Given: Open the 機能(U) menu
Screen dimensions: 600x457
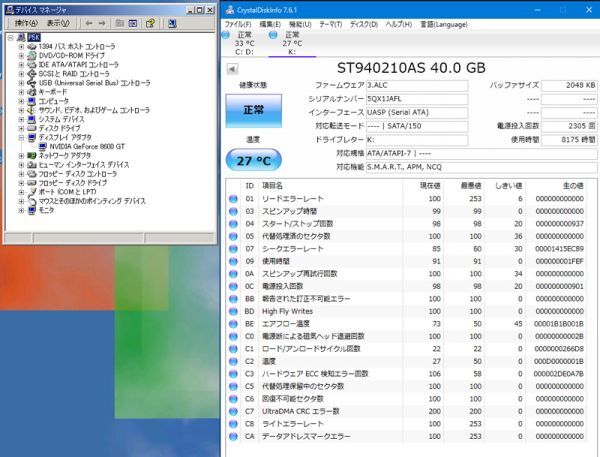Looking at the screenshot, I should pyautogui.click(x=300, y=24).
